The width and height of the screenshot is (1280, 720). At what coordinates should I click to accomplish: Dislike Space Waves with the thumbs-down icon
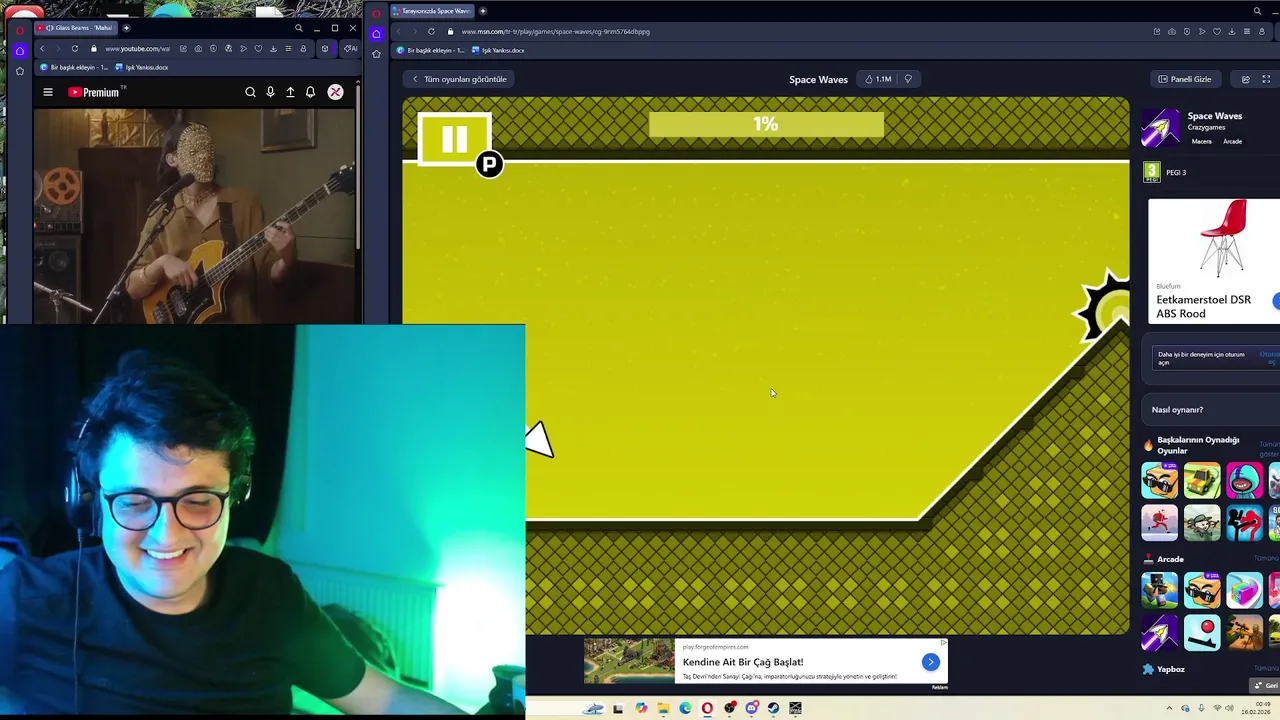click(x=908, y=79)
